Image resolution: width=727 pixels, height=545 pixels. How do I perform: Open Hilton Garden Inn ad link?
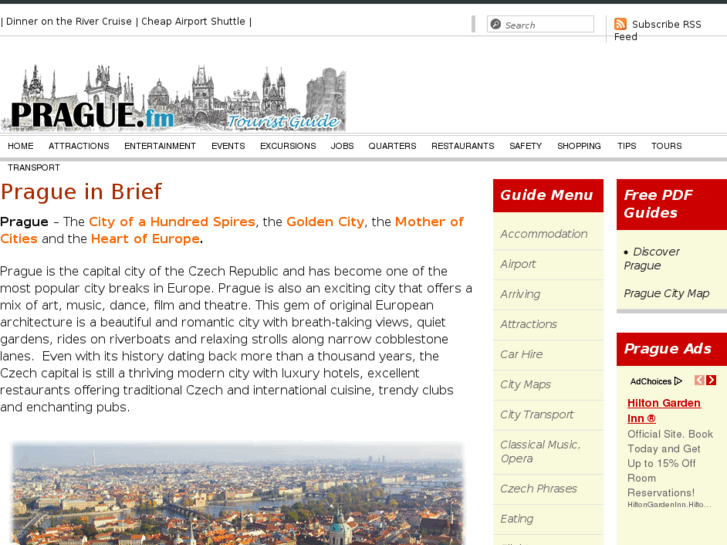click(x=664, y=410)
